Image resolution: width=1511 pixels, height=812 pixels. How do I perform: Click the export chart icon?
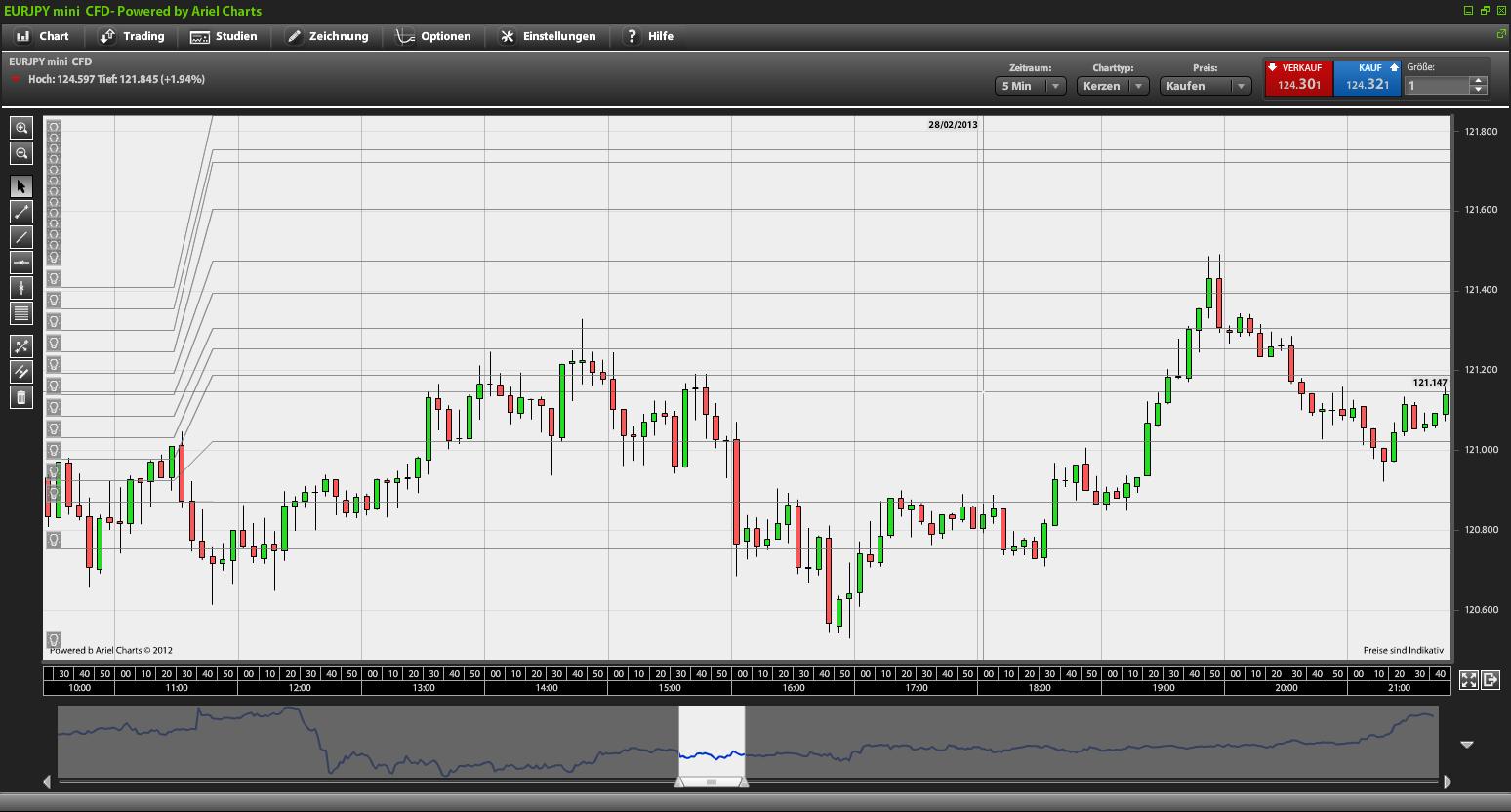(x=1491, y=680)
